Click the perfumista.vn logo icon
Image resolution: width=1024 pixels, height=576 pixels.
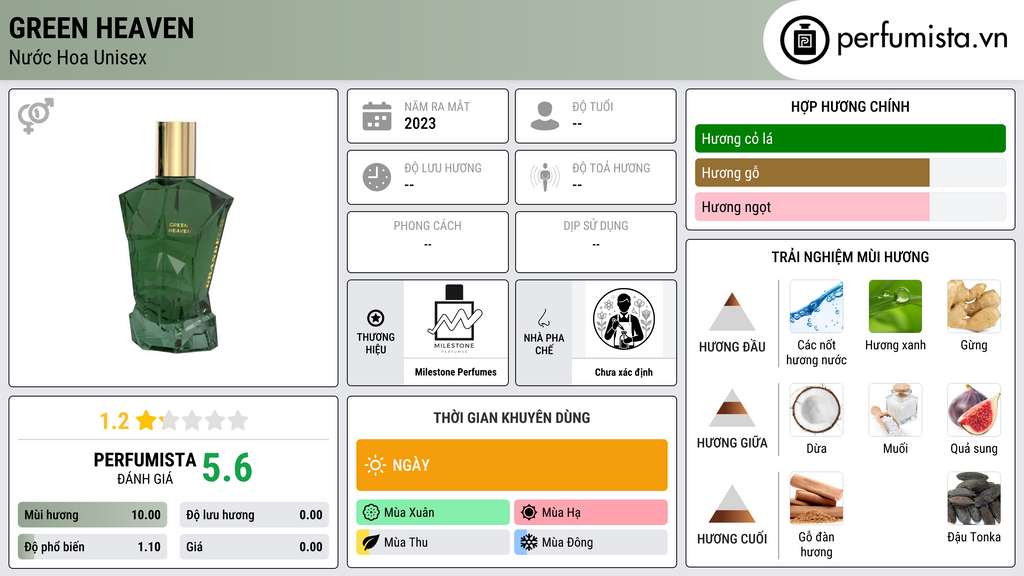[x=804, y=40]
